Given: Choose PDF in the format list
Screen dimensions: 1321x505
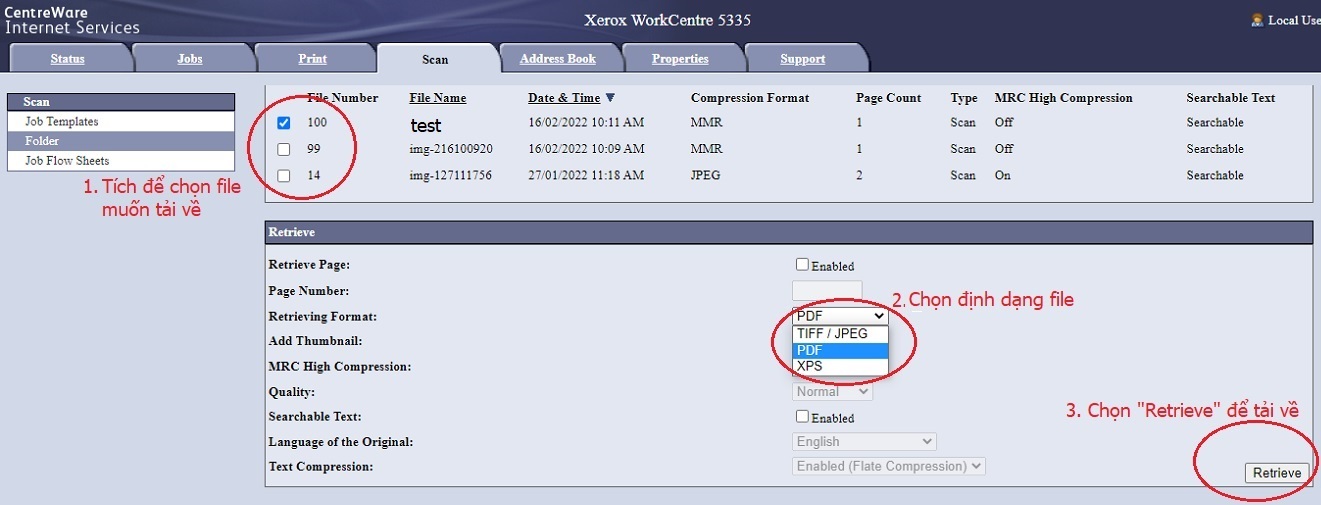Looking at the screenshot, I should point(840,350).
